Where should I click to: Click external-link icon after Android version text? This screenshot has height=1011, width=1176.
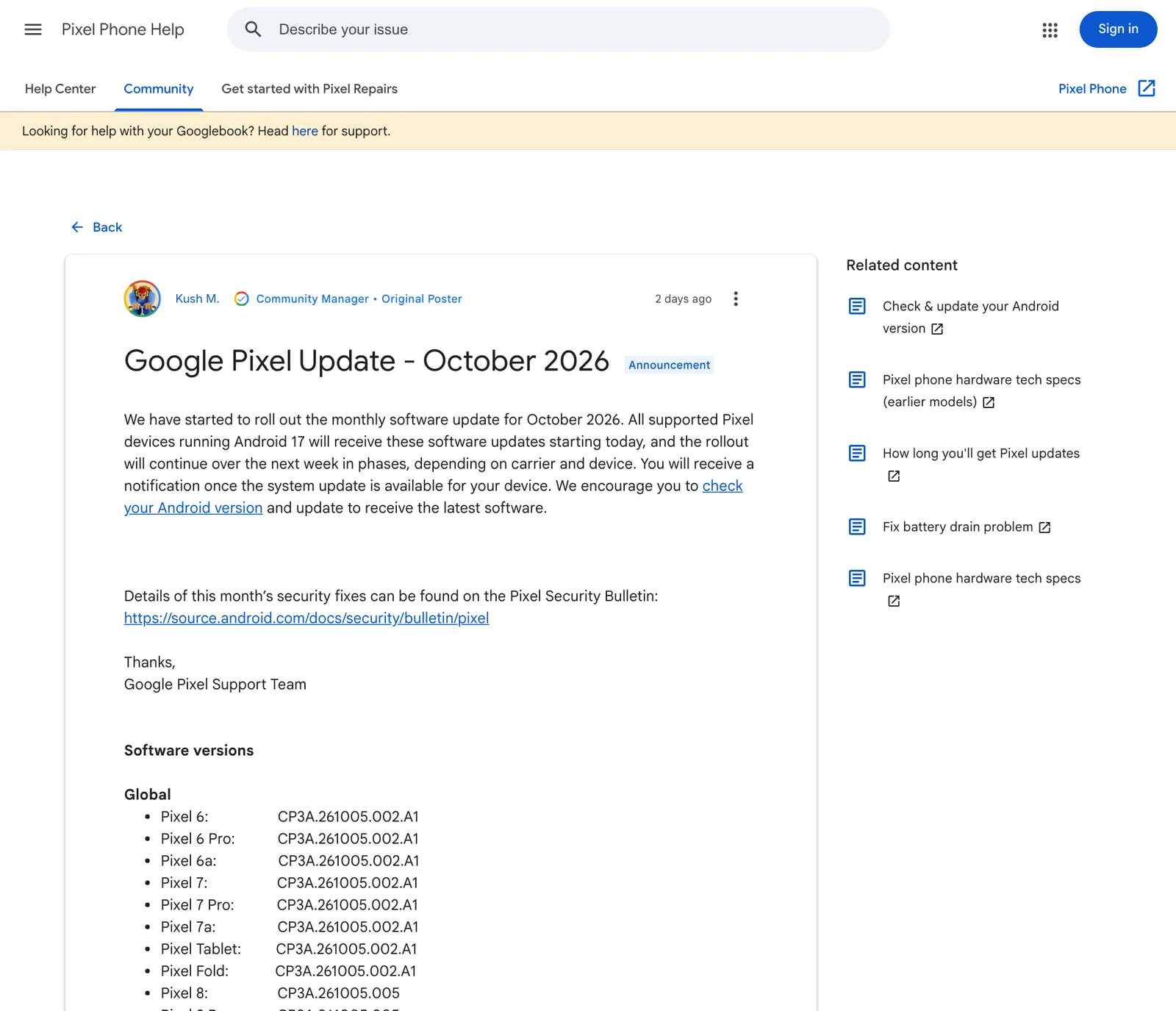coord(937,329)
